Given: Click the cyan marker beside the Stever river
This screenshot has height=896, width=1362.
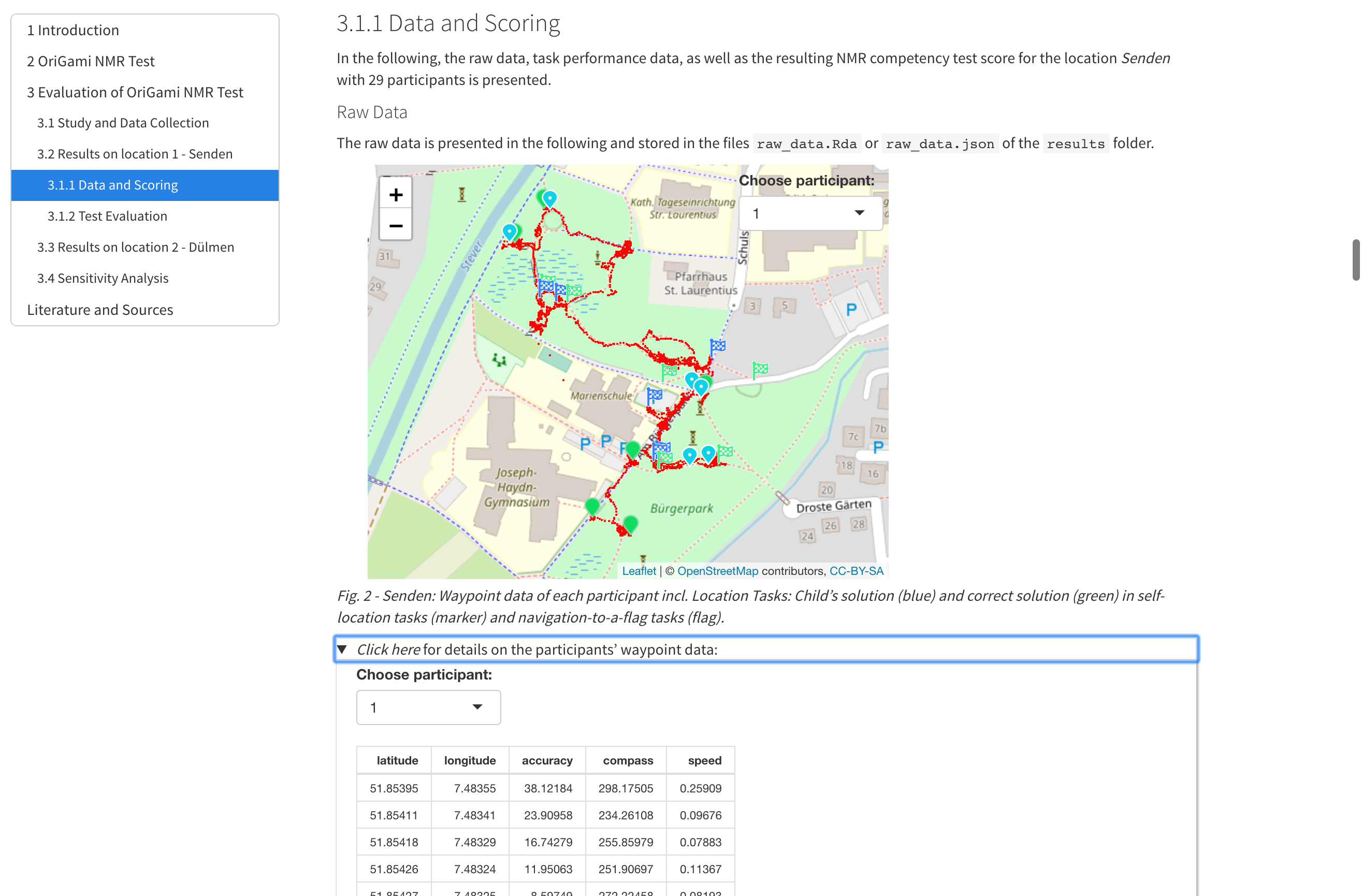Looking at the screenshot, I should click(x=509, y=231).
